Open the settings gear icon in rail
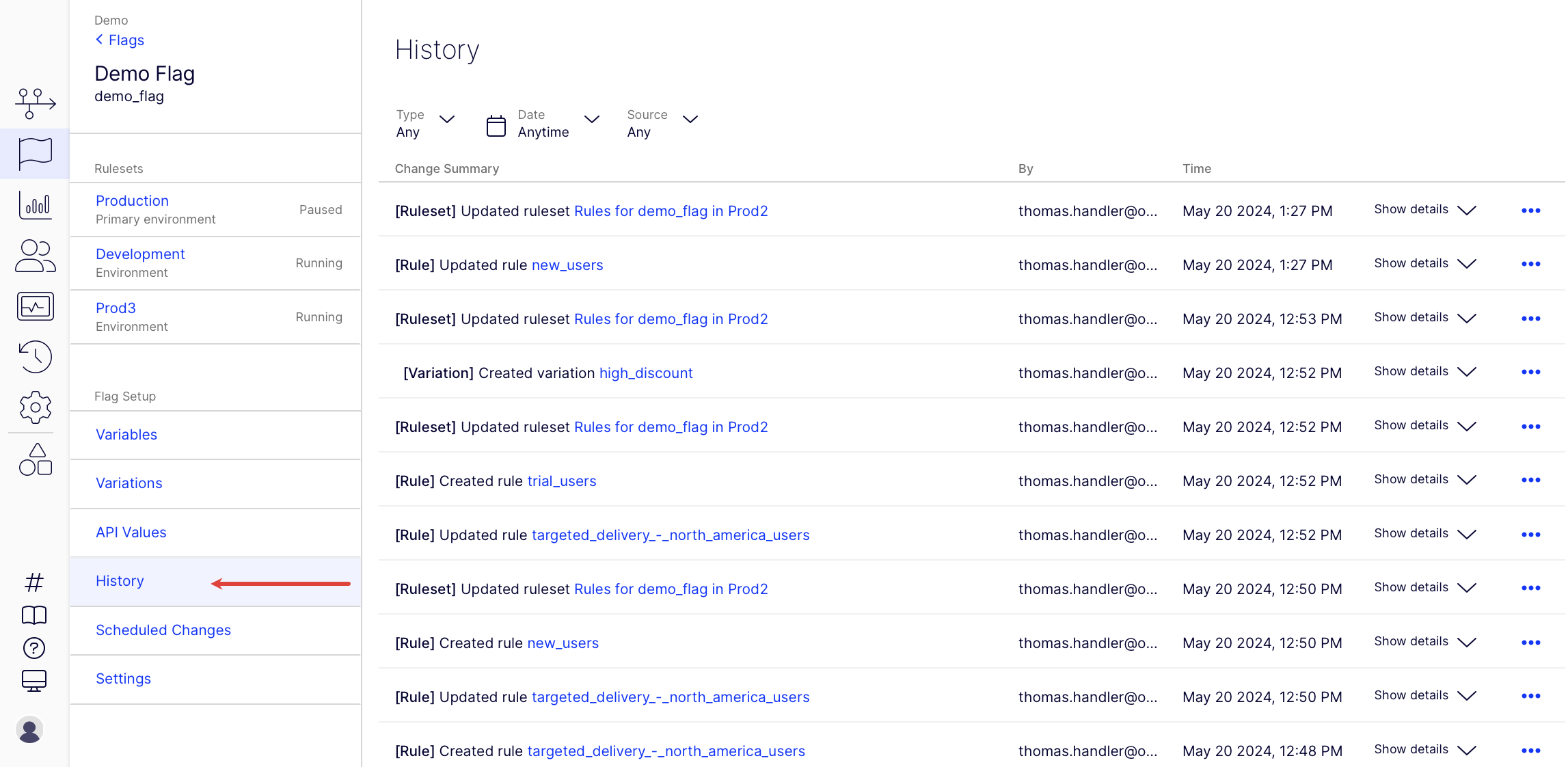Image resolution: width=1568 pixels, height=767 pixels. point(35,407)
